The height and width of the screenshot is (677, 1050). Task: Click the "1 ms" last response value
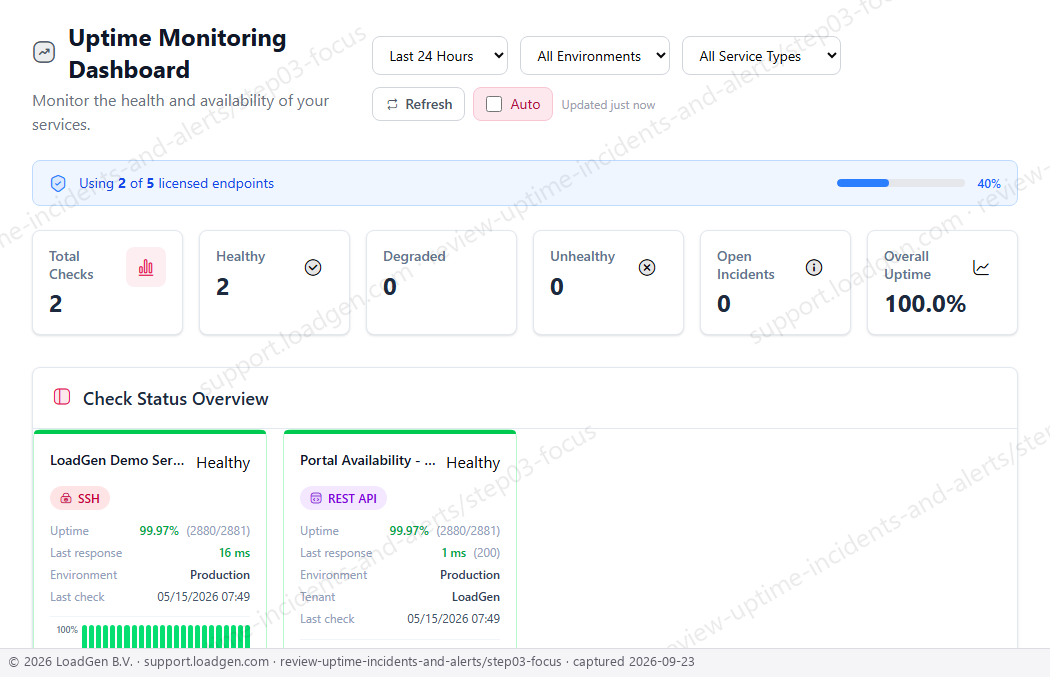[454, 553]
